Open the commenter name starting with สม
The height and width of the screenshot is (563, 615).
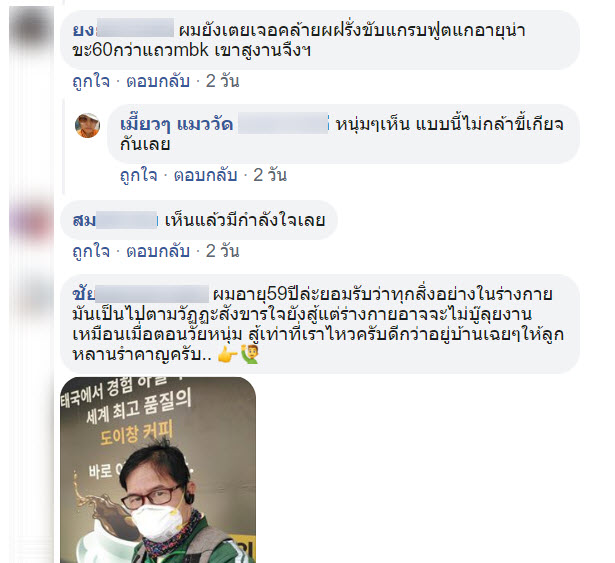point(115,220)
